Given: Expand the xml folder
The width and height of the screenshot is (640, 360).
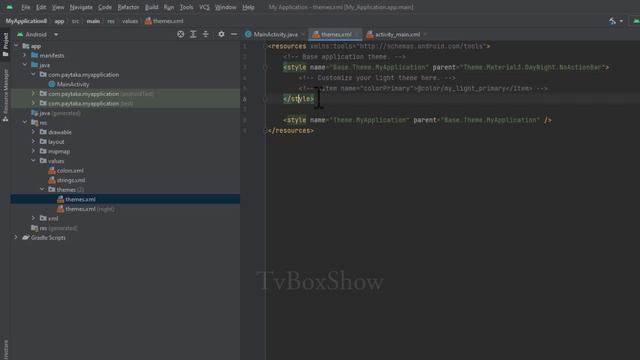Looking at the screenshot, I should (x=33, y=218).
